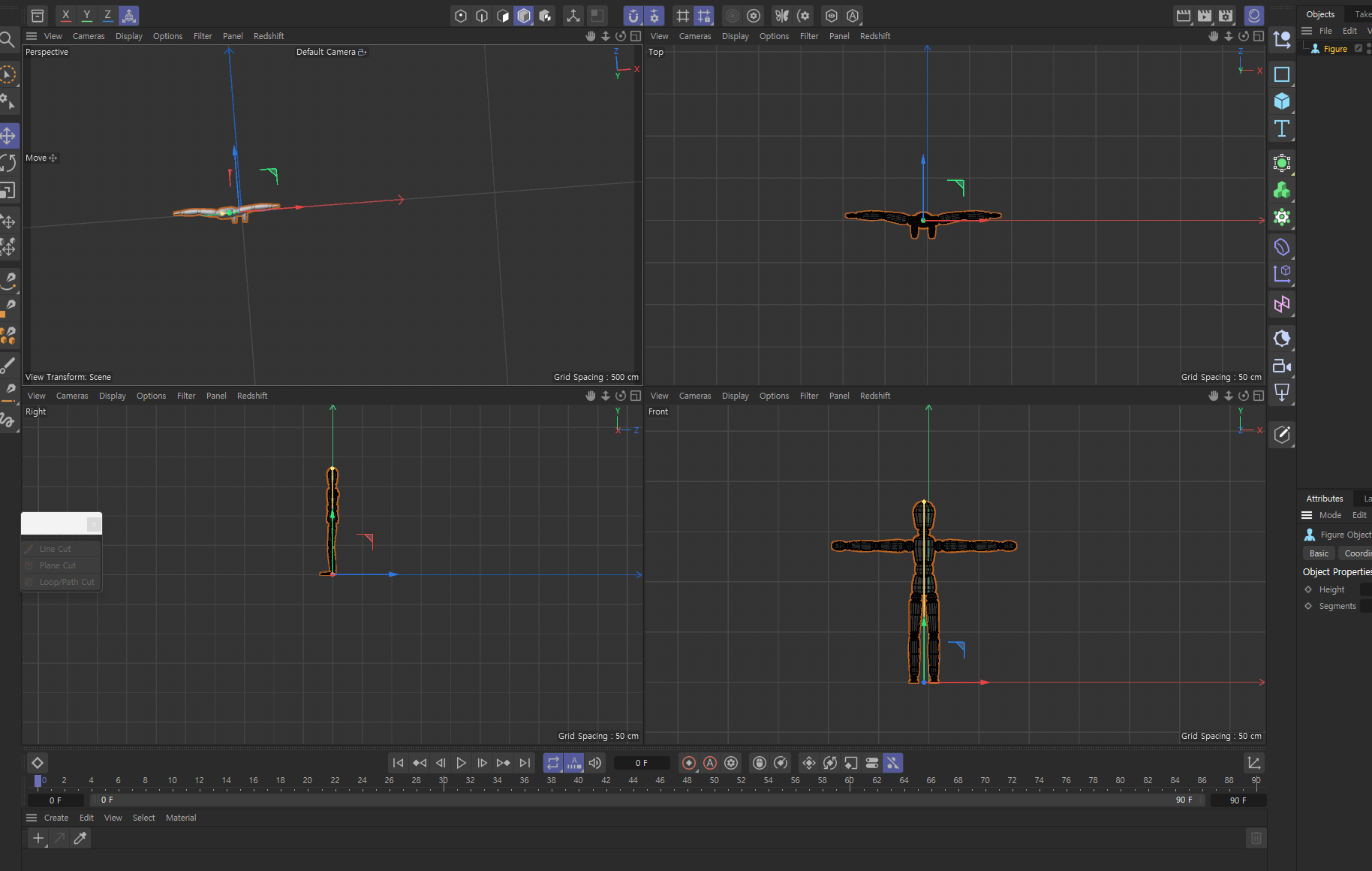1372x871 pixels.
Task: Render the active view
Action: click(1184, 15)
